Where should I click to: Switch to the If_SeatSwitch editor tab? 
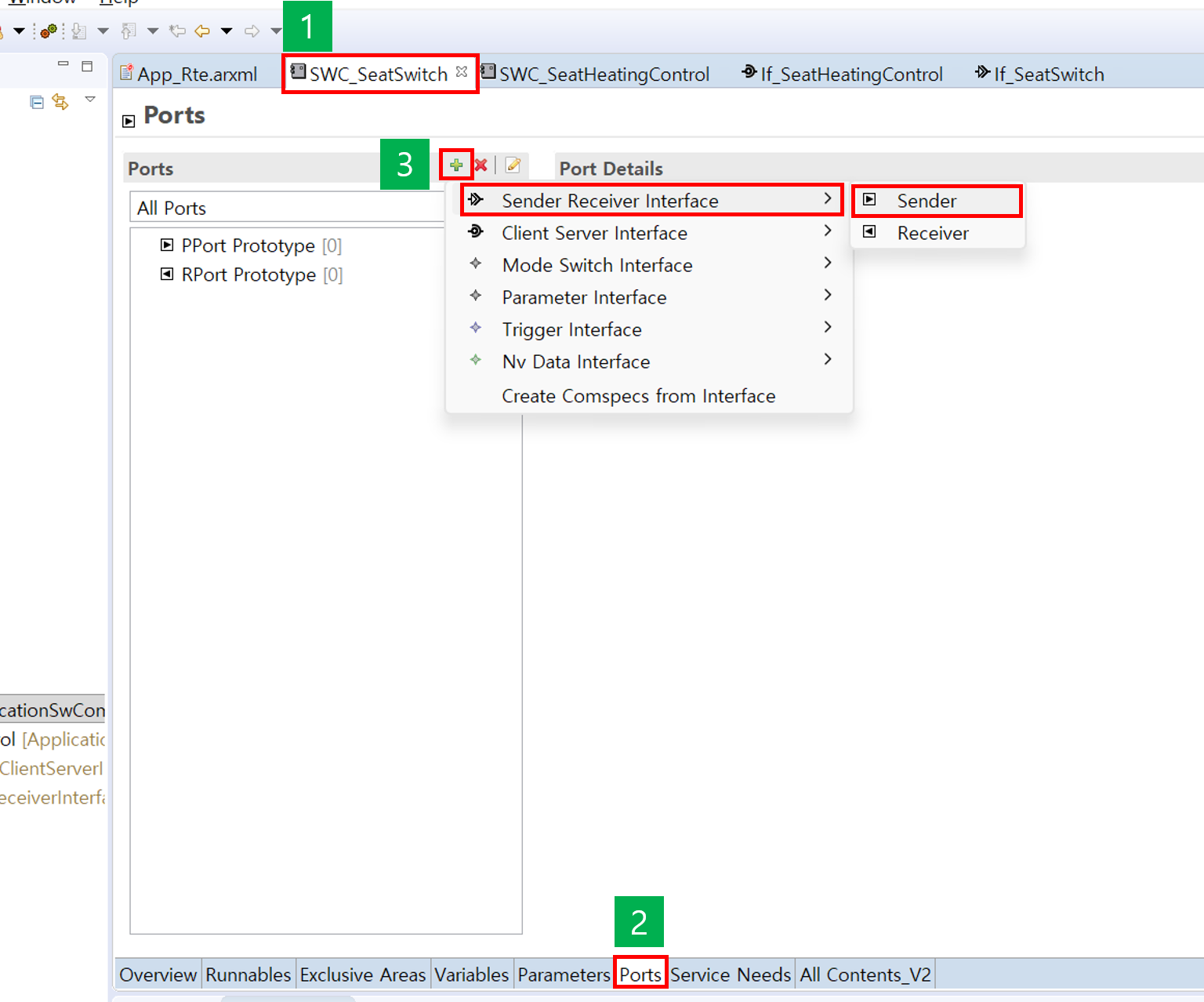point(1048,74)
